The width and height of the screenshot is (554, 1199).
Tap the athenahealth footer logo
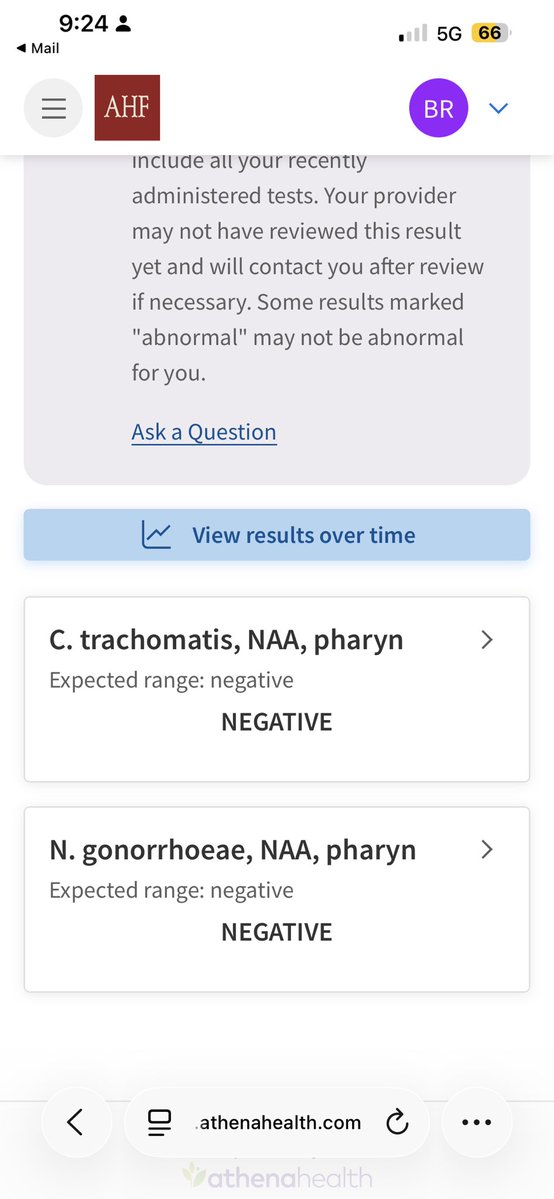click(x=277, y=1177)
